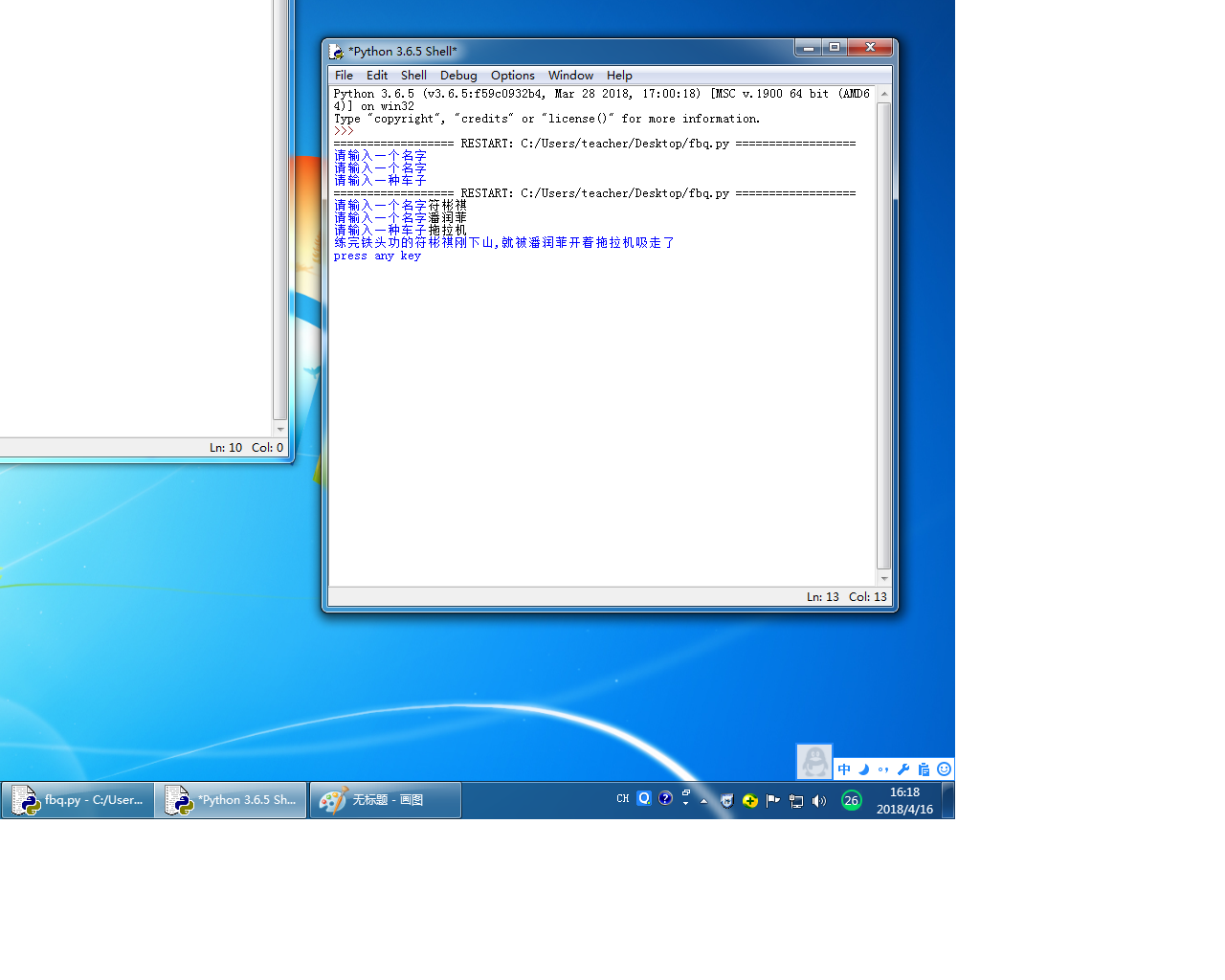Switch to the Paint (画图) taskbar button

pyautogui.click(x=386, y=800)
